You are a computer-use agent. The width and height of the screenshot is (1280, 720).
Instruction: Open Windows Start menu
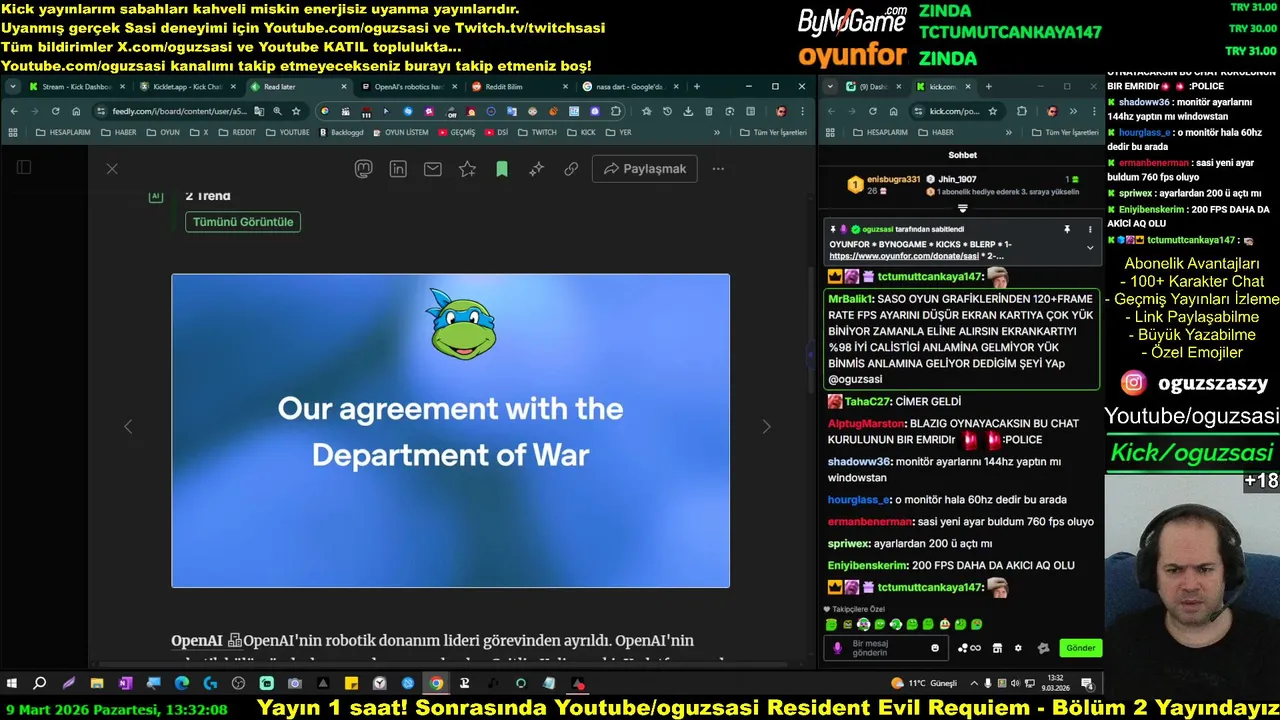point(12,684)
